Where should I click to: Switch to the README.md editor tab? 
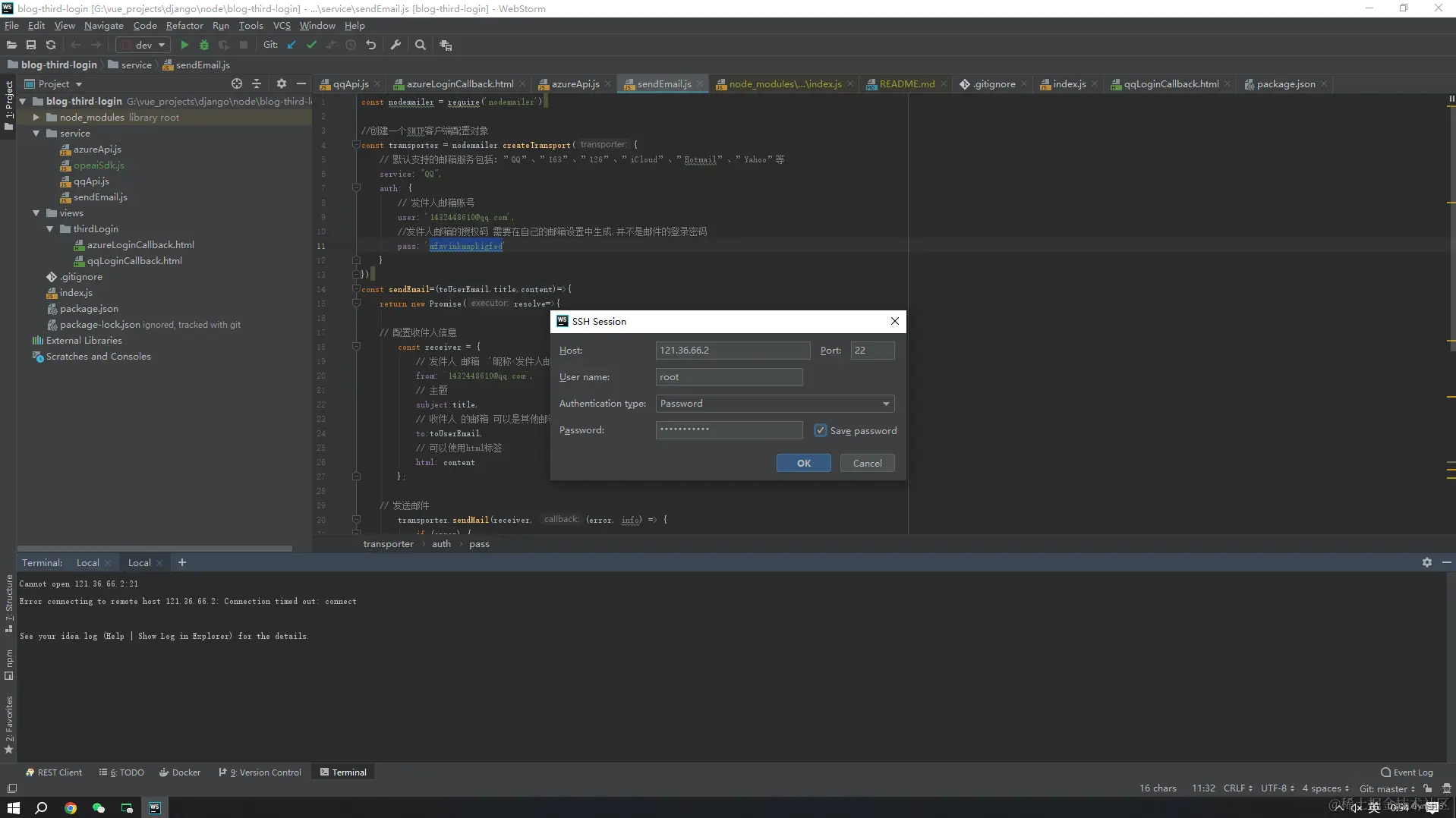[906, 84]
